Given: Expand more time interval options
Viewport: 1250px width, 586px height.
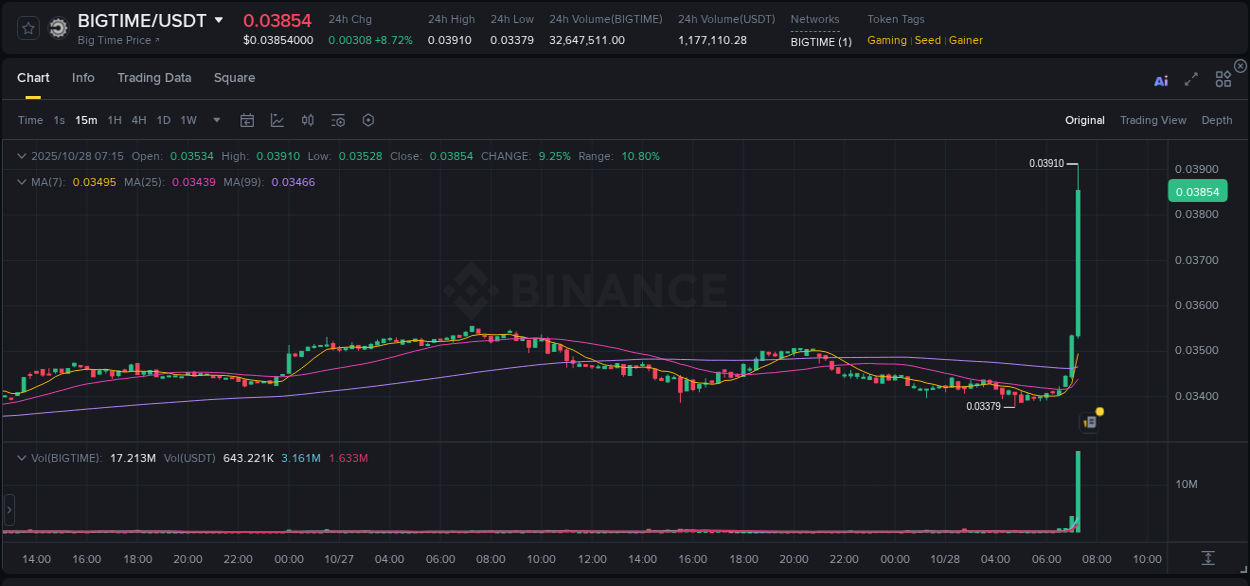Looking at the screenshot, I should click(x=215, y=120).
